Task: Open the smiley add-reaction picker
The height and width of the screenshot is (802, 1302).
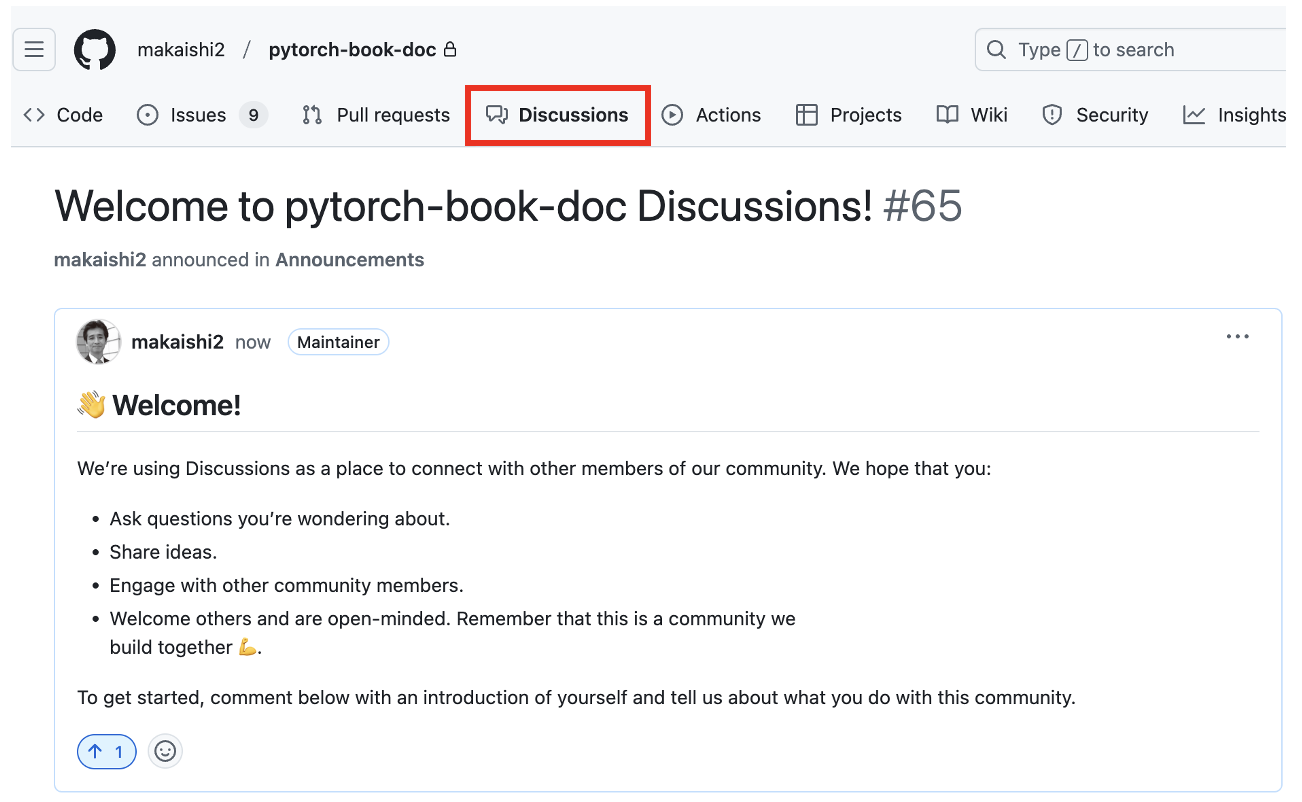Action: coord(166,751)
